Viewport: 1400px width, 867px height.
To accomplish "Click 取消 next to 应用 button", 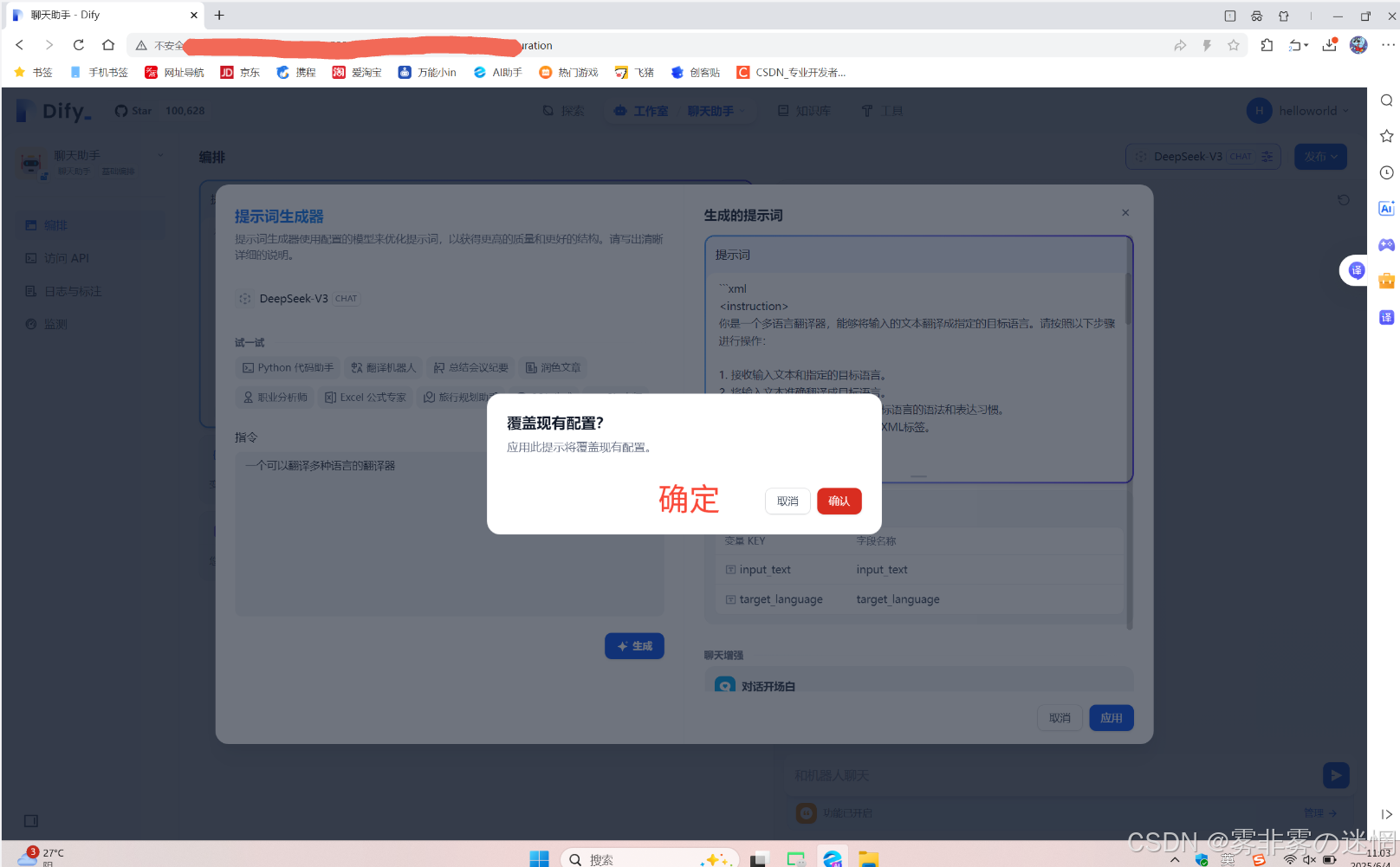I will (1060, 718).
